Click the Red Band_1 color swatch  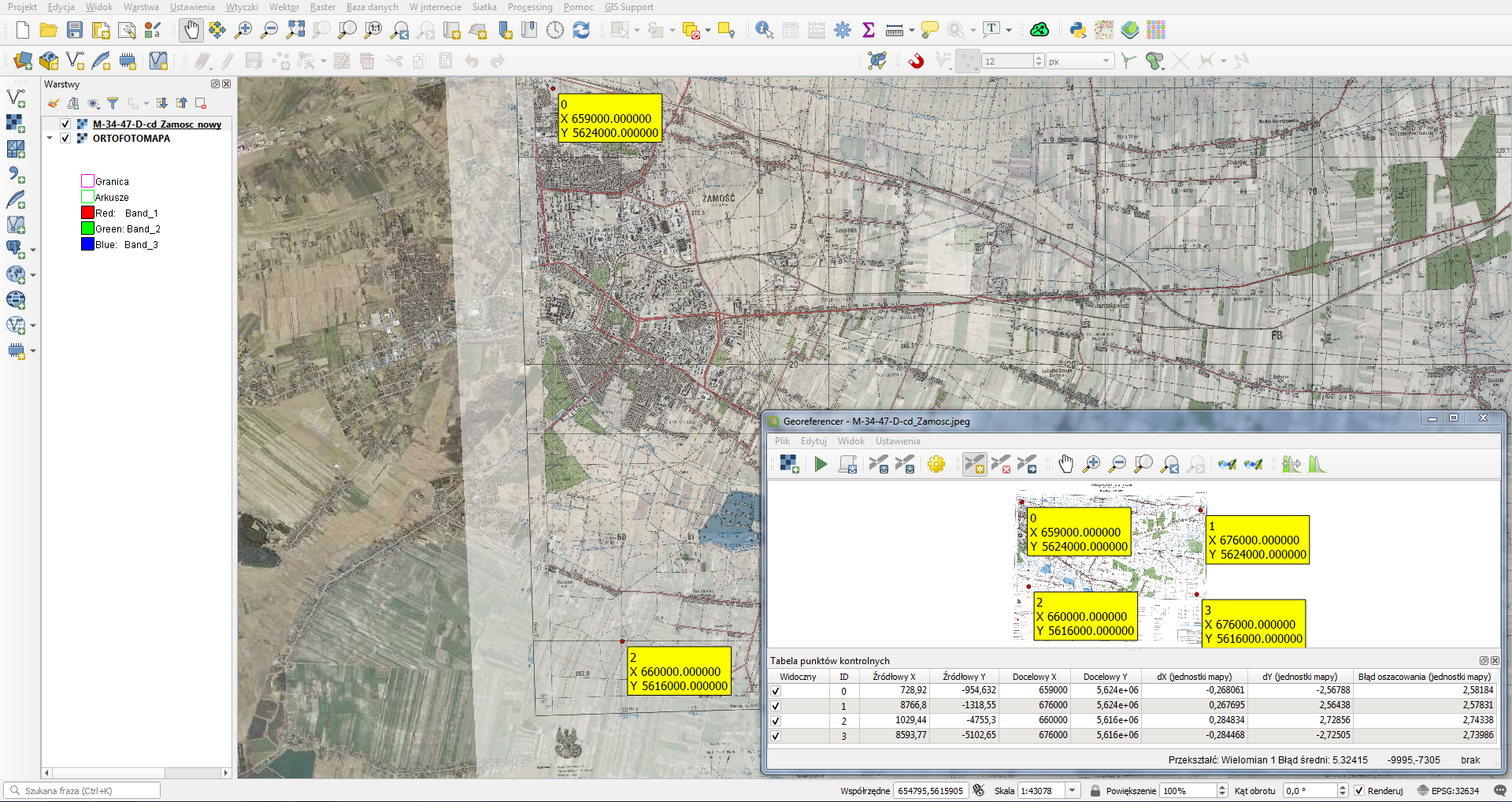[87, 213]
